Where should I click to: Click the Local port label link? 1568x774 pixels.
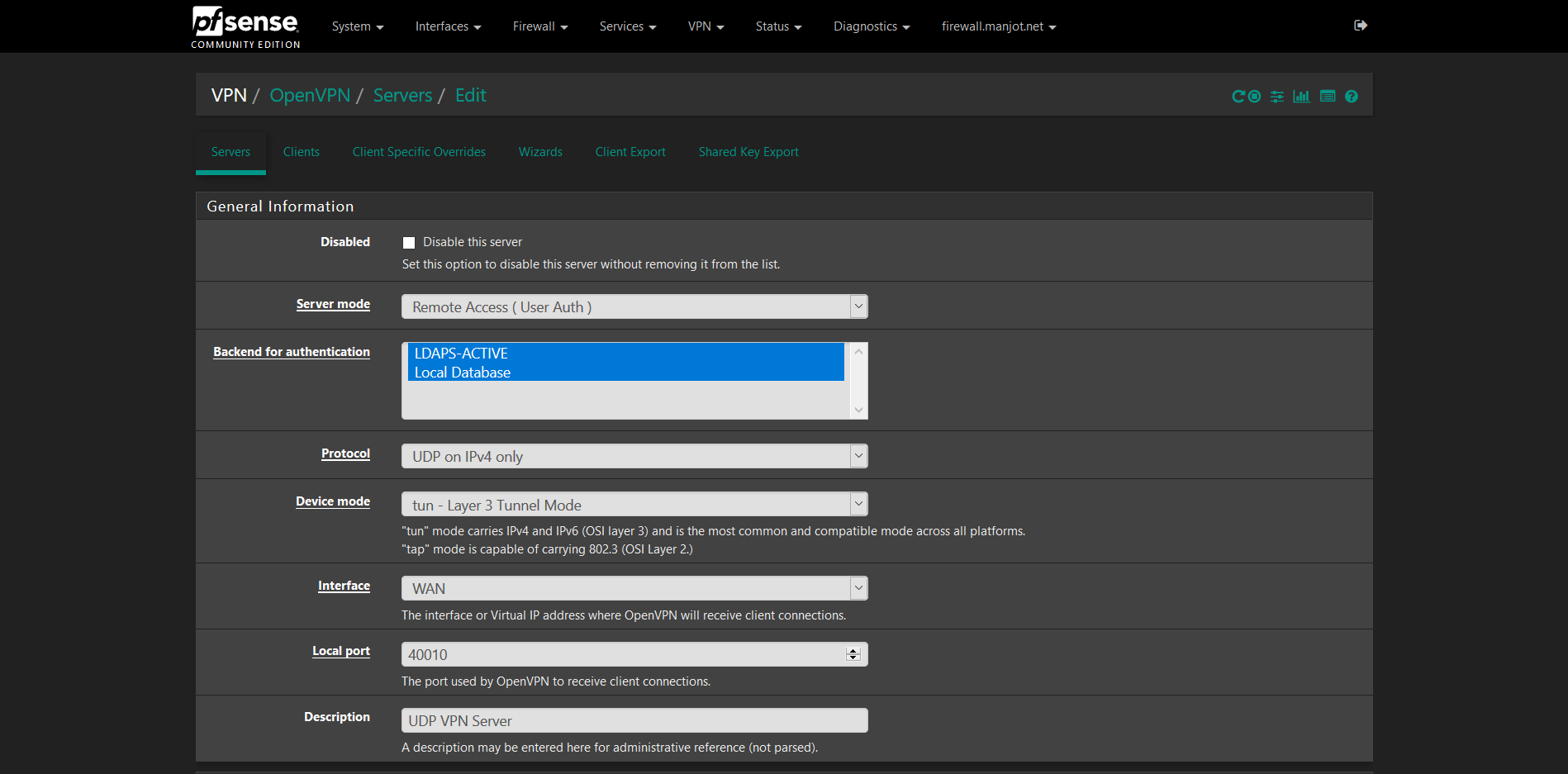click(x=341, y=651)
